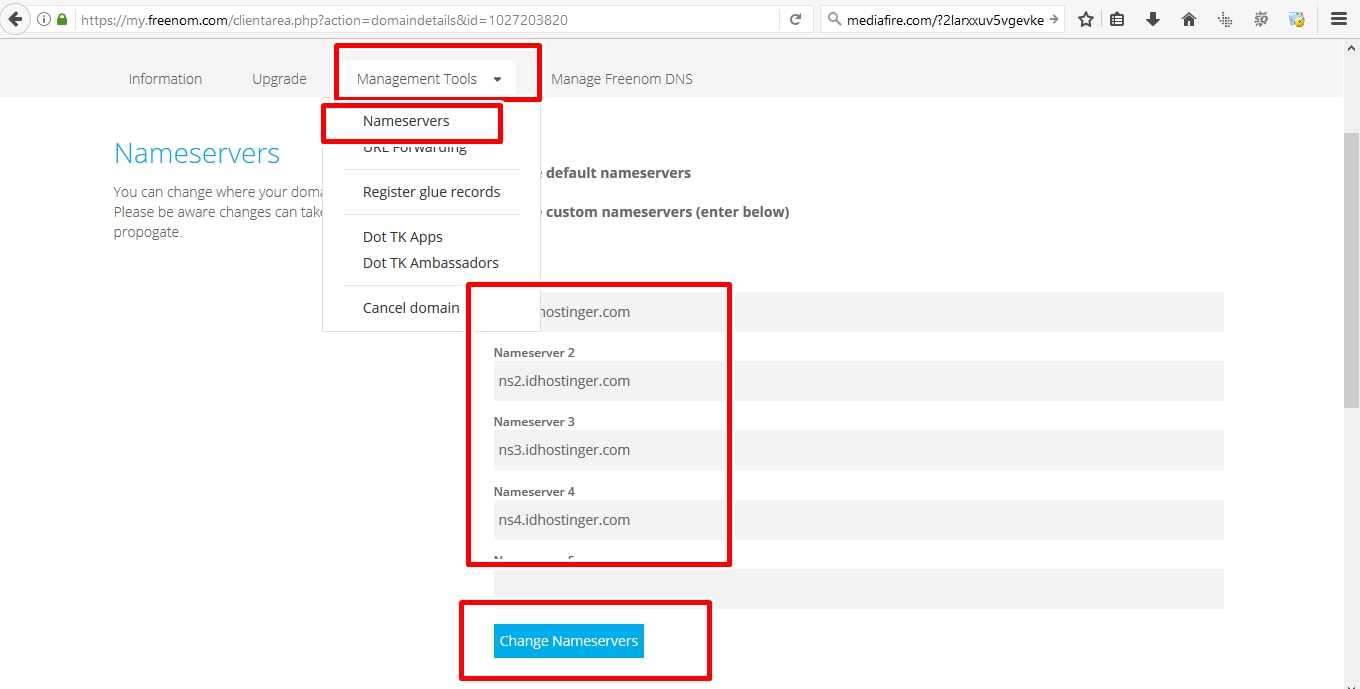Click the ns4.idhostinger.com input field
Screen dimensions: 1360x689
pyautogui.click(x=859, y=520)
